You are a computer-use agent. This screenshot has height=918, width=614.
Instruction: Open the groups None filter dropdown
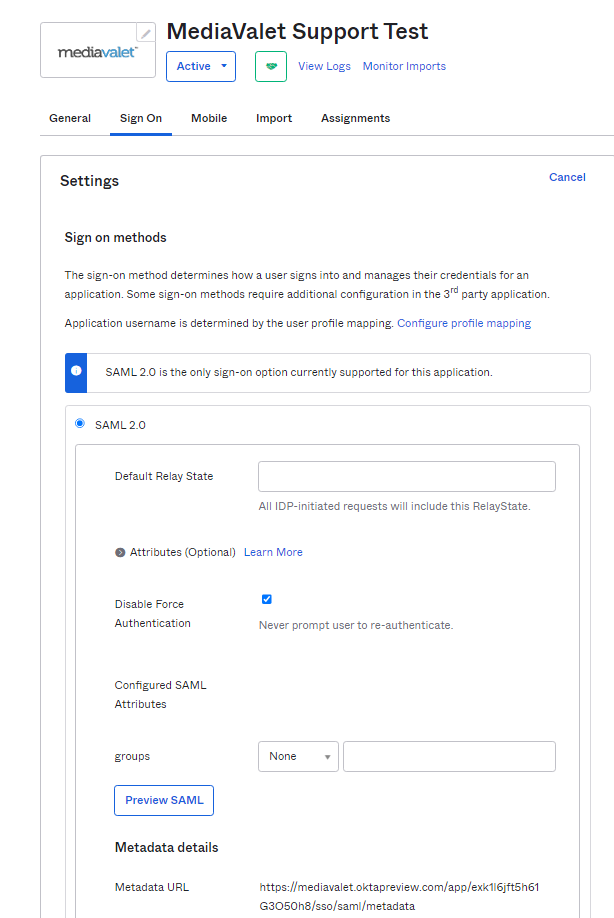299,756
